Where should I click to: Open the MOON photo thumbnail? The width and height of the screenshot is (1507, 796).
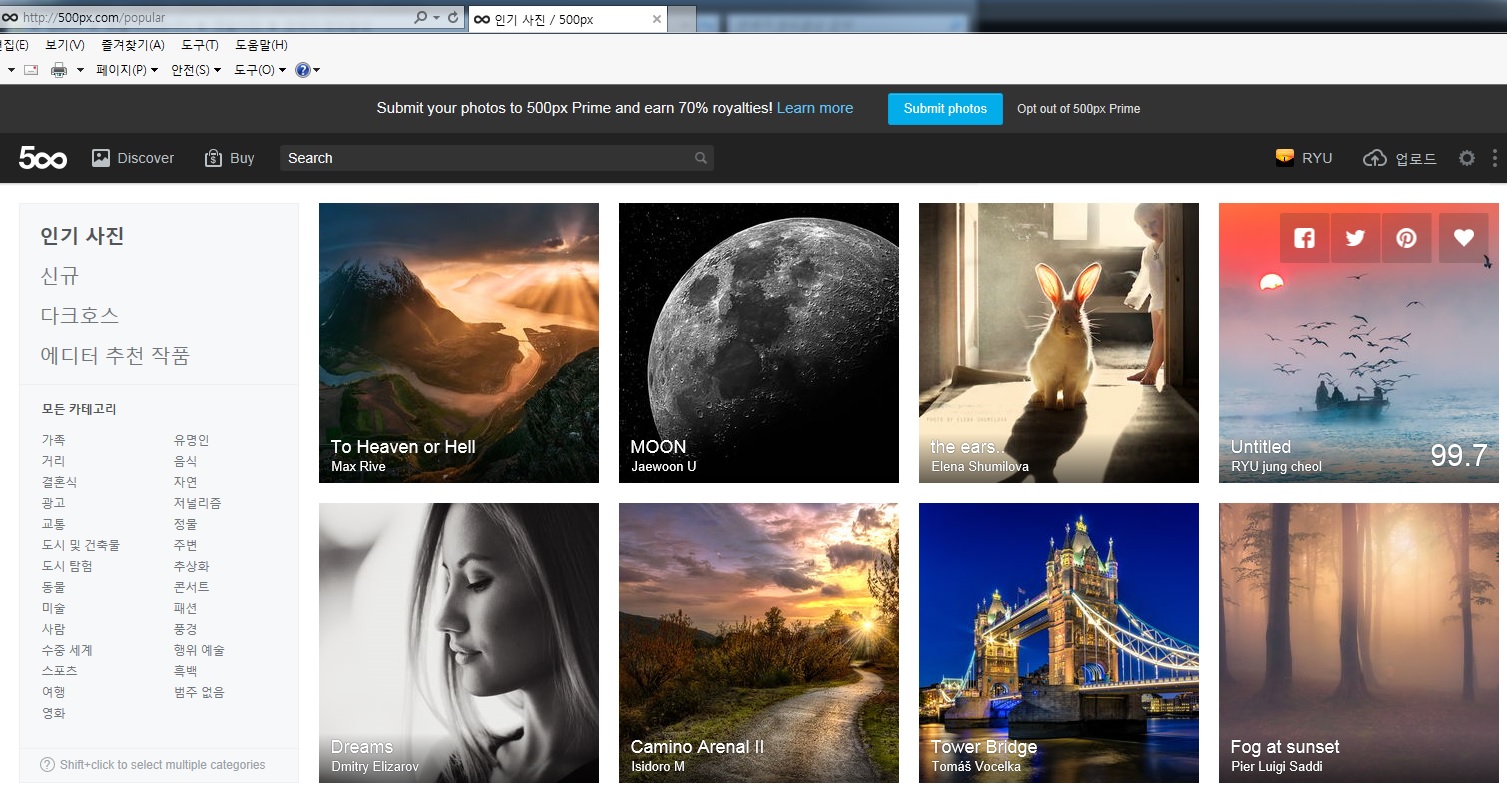click(x=758, y=342)
